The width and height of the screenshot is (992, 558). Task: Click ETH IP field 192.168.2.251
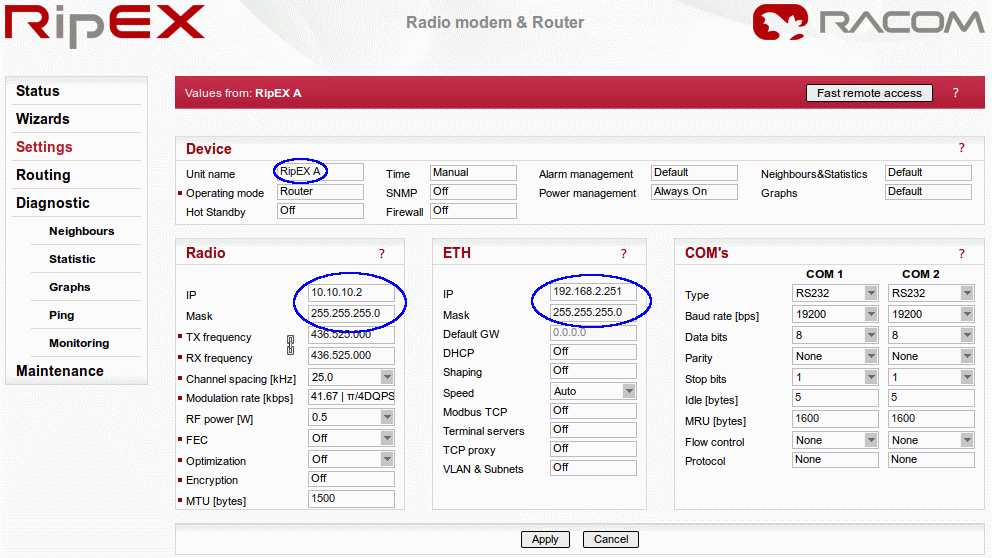pos(593,292)
